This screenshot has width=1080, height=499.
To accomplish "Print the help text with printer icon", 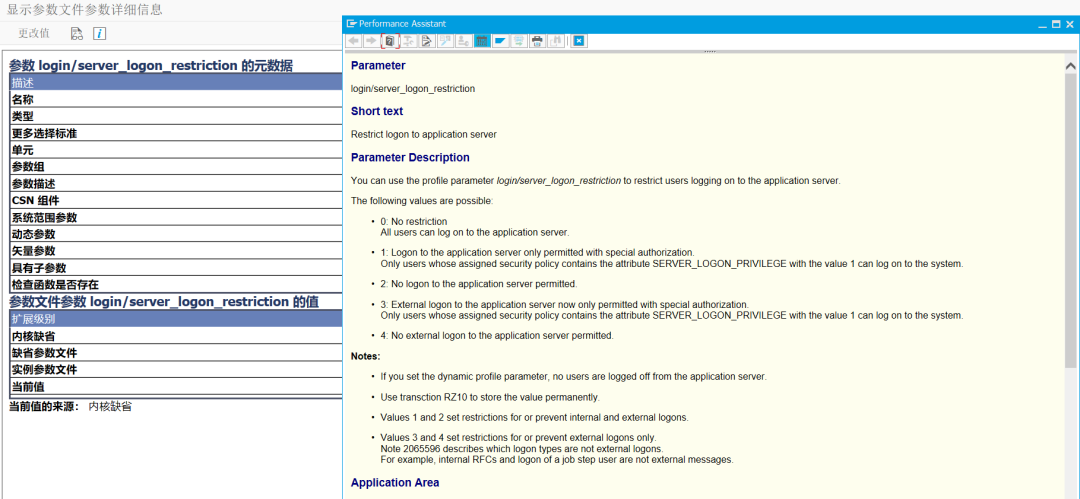I will 537,41.
